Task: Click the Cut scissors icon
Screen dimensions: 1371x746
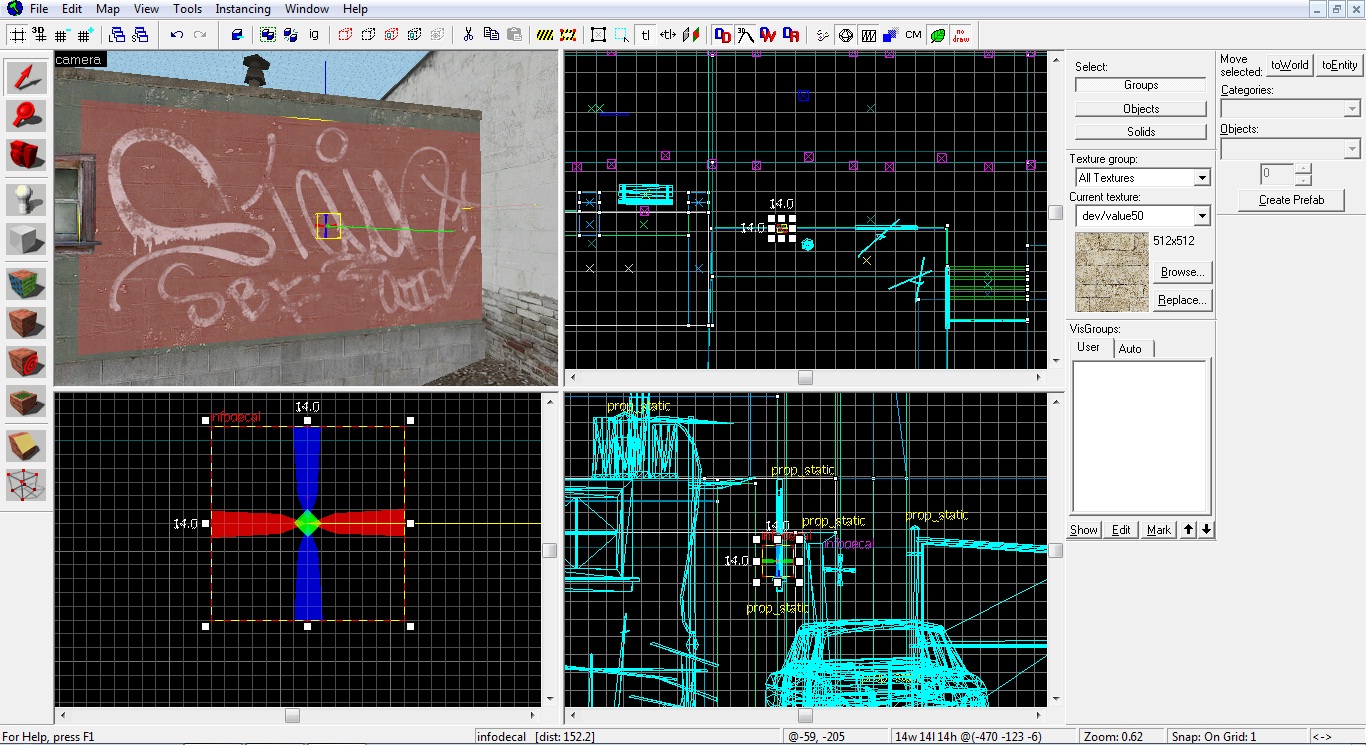Action: (x=467, y=35)
